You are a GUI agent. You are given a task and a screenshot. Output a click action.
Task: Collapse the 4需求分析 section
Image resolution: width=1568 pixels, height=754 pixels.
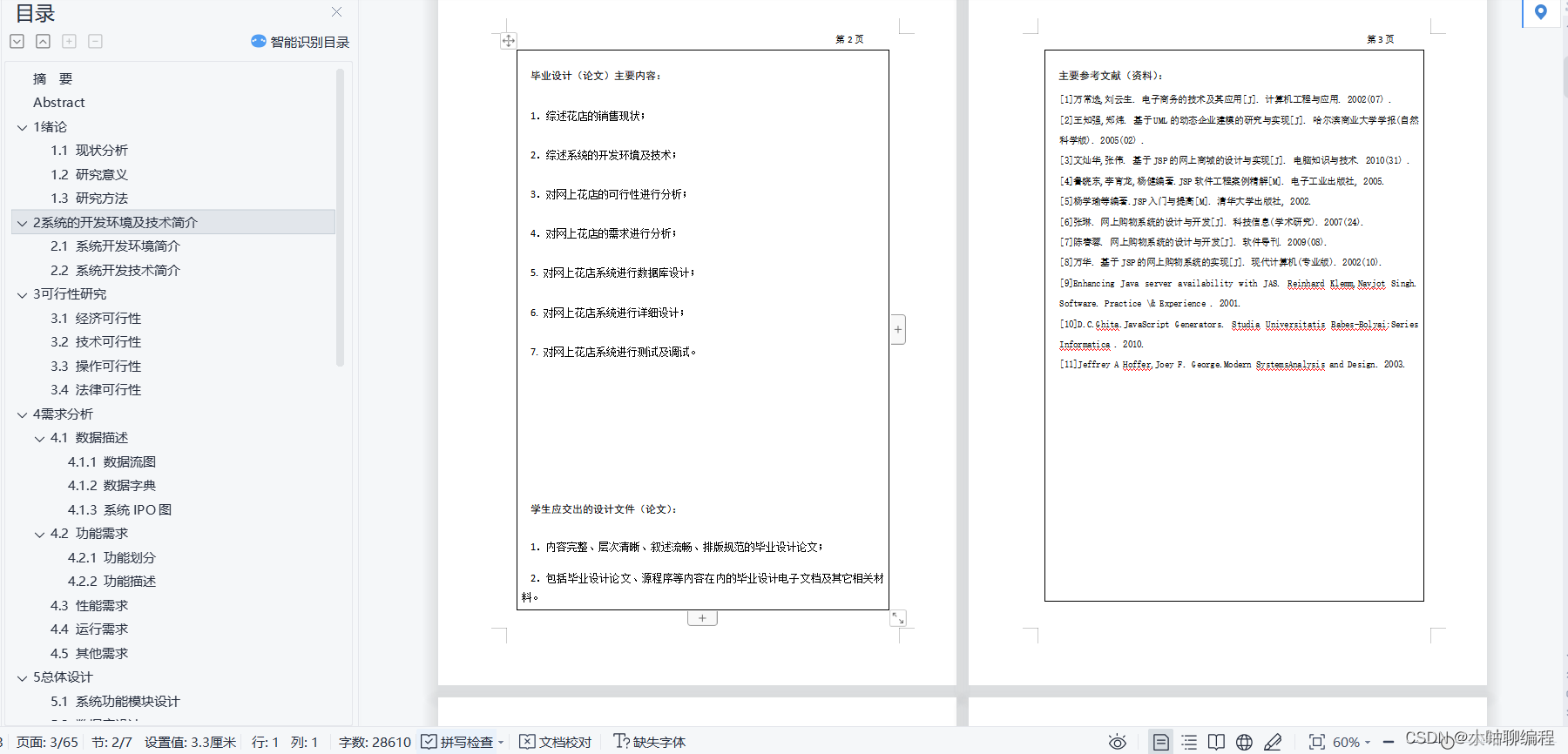(x=22, y=414)
